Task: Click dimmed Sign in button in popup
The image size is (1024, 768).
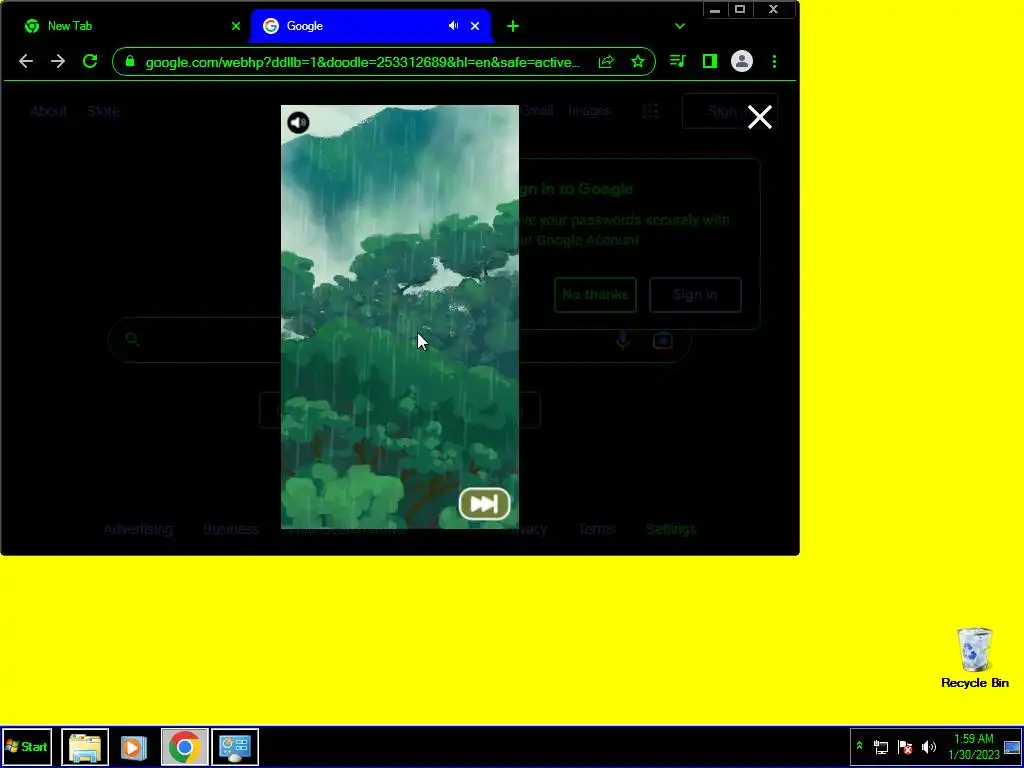Action: point(696,295)
